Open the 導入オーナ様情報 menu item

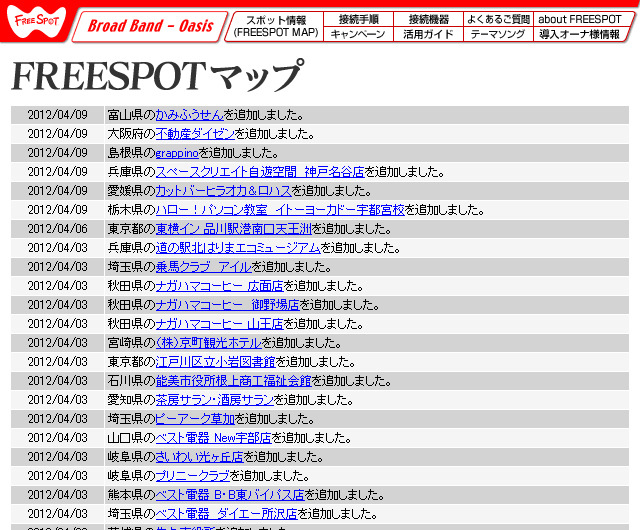[x=580, y=34]
